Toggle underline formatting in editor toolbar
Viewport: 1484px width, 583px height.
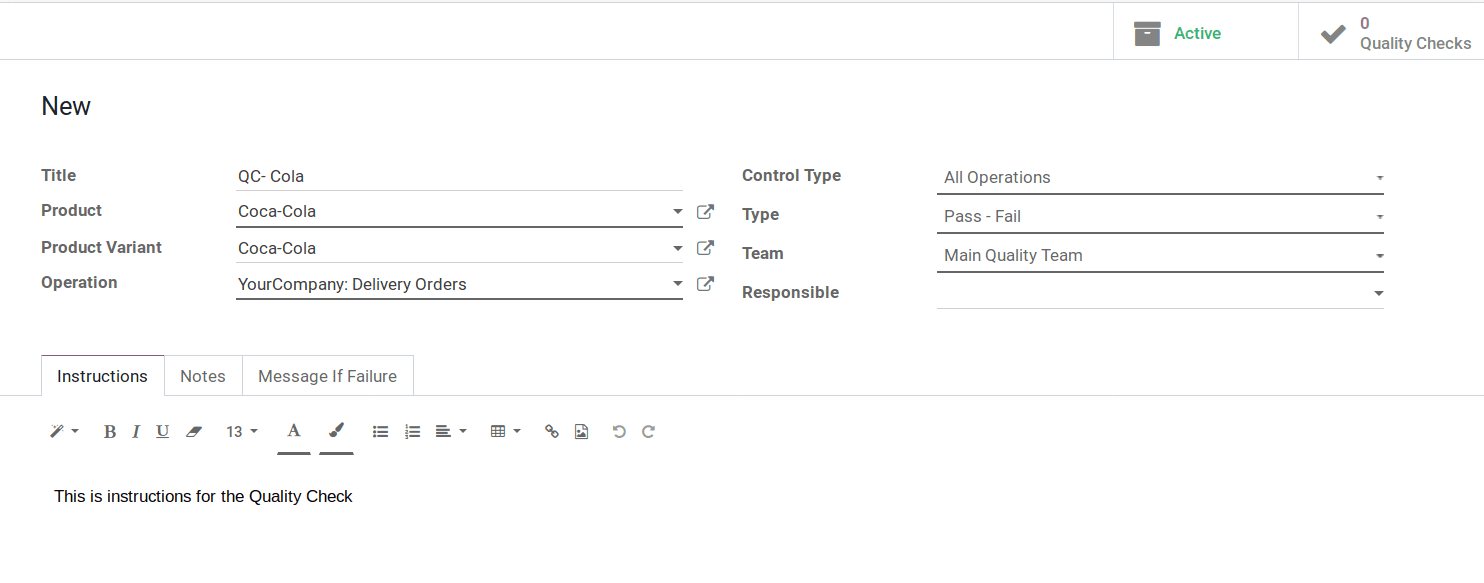162,432
